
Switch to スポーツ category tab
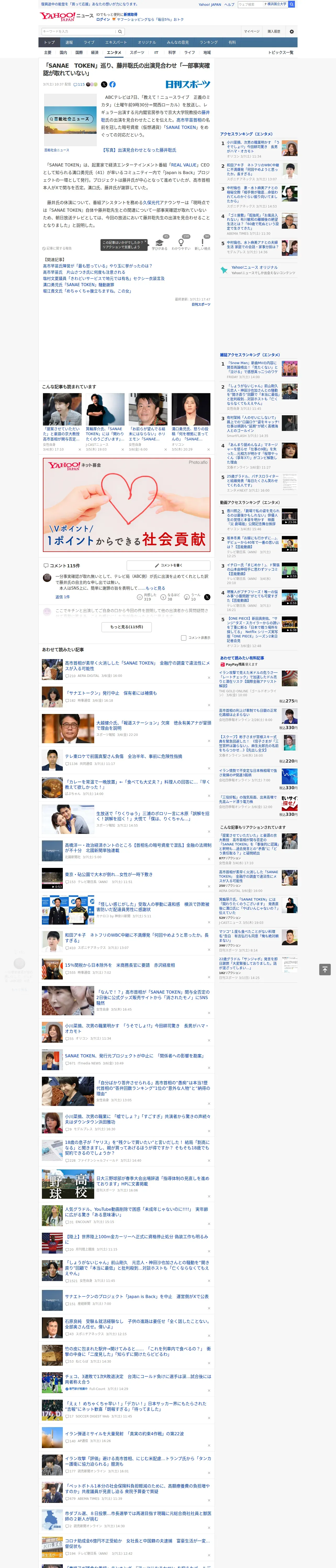point(137,52)
